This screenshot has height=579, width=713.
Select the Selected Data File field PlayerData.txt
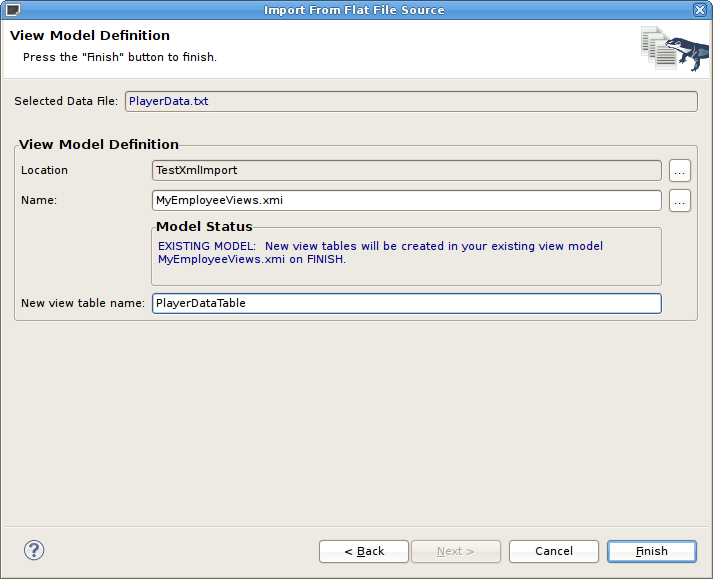point(410,101)
